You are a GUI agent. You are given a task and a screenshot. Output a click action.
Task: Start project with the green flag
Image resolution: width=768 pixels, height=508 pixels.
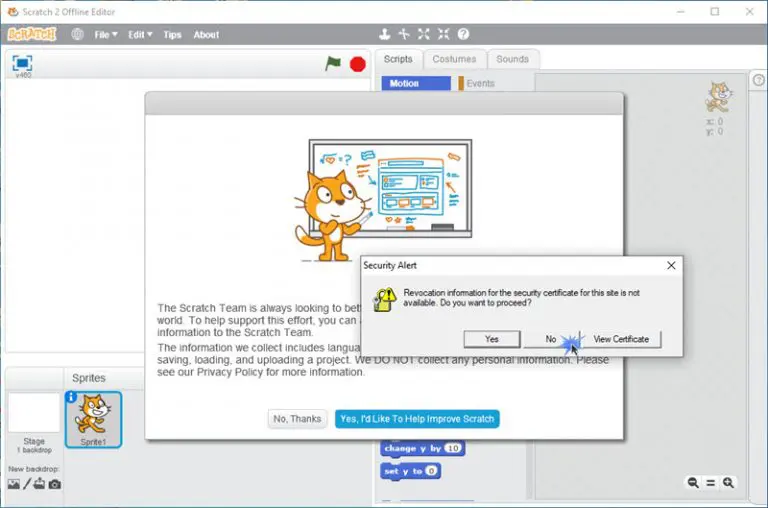coord(333,63)
